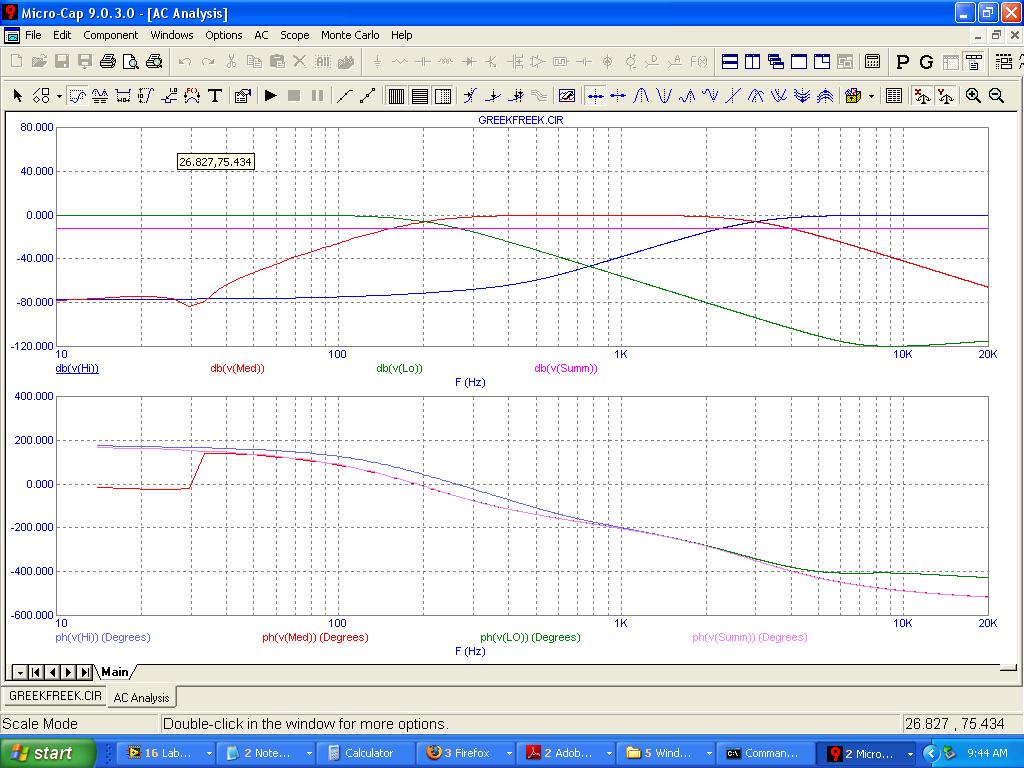
Task: Open the Properties dialog icon
Action: click(x=242, y=96)
